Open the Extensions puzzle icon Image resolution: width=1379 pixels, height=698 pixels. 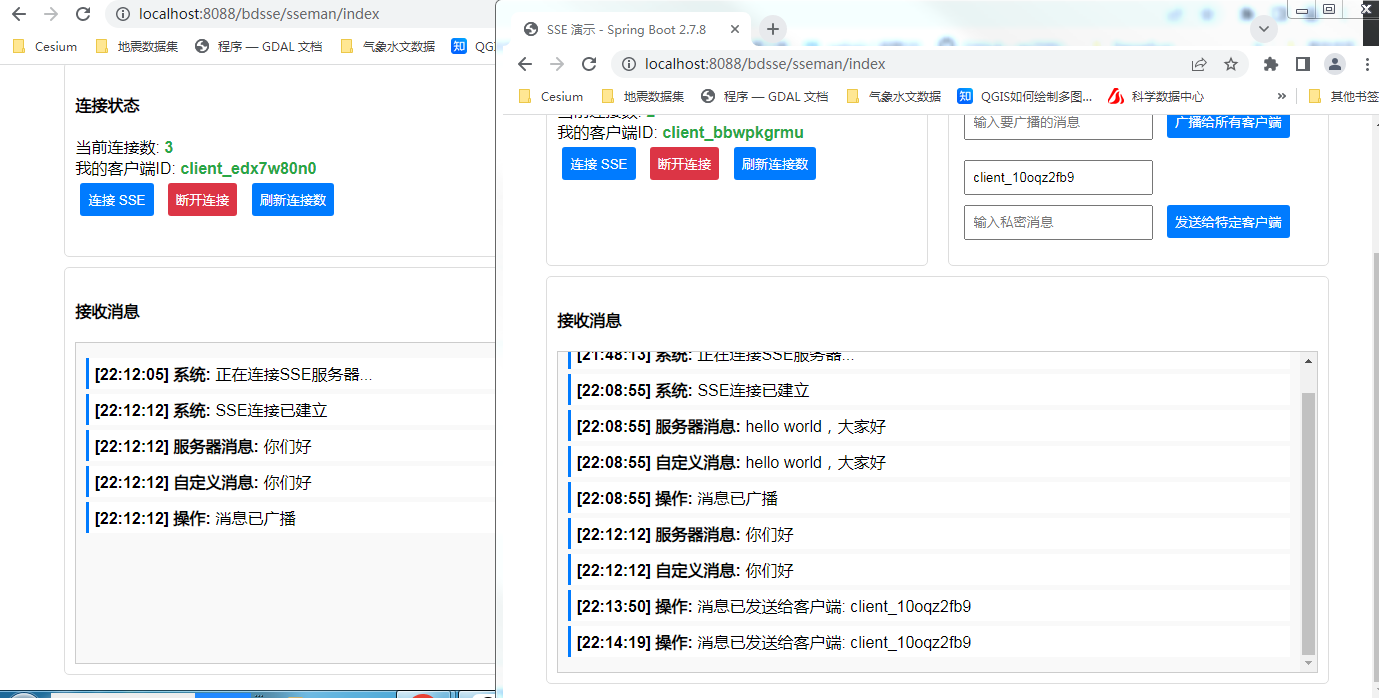pos(1271,64)
